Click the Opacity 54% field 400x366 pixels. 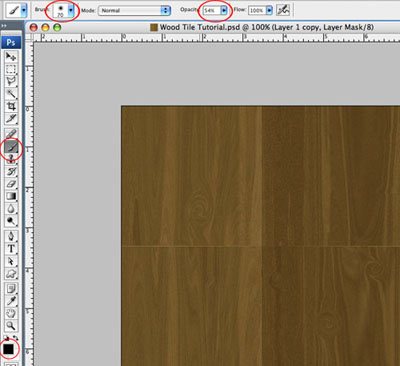tap(212, 10)
